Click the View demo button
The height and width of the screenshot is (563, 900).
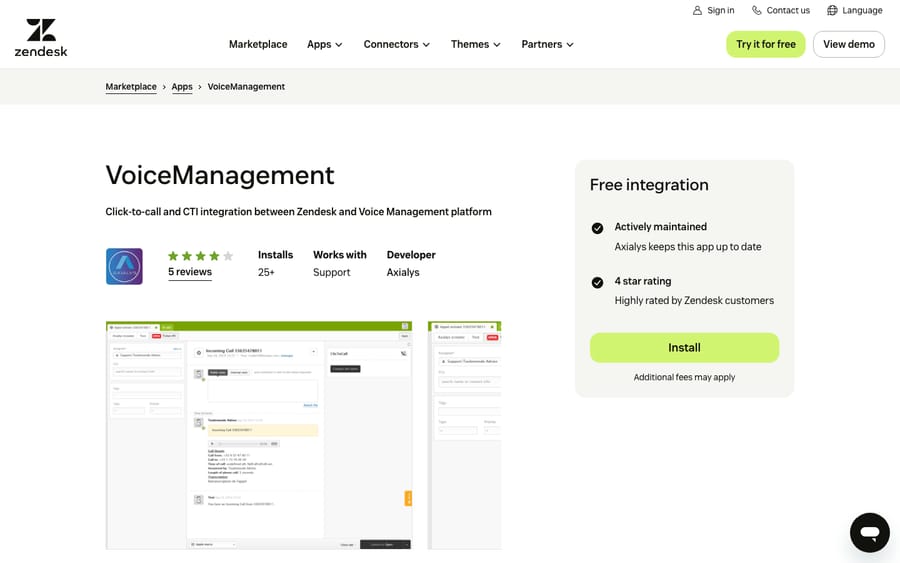coord(849,44)
